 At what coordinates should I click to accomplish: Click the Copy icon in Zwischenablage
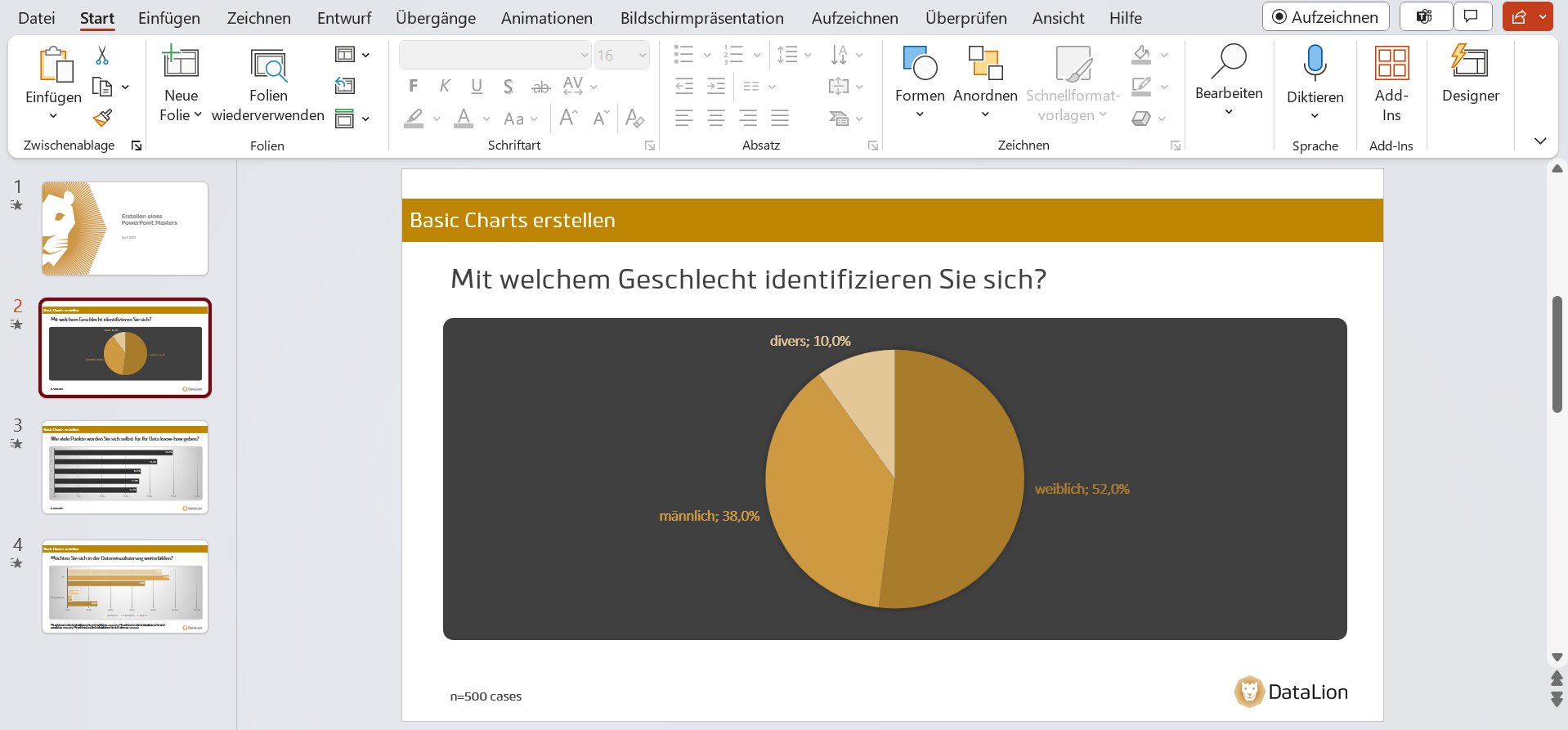click(x=102, y=87)
